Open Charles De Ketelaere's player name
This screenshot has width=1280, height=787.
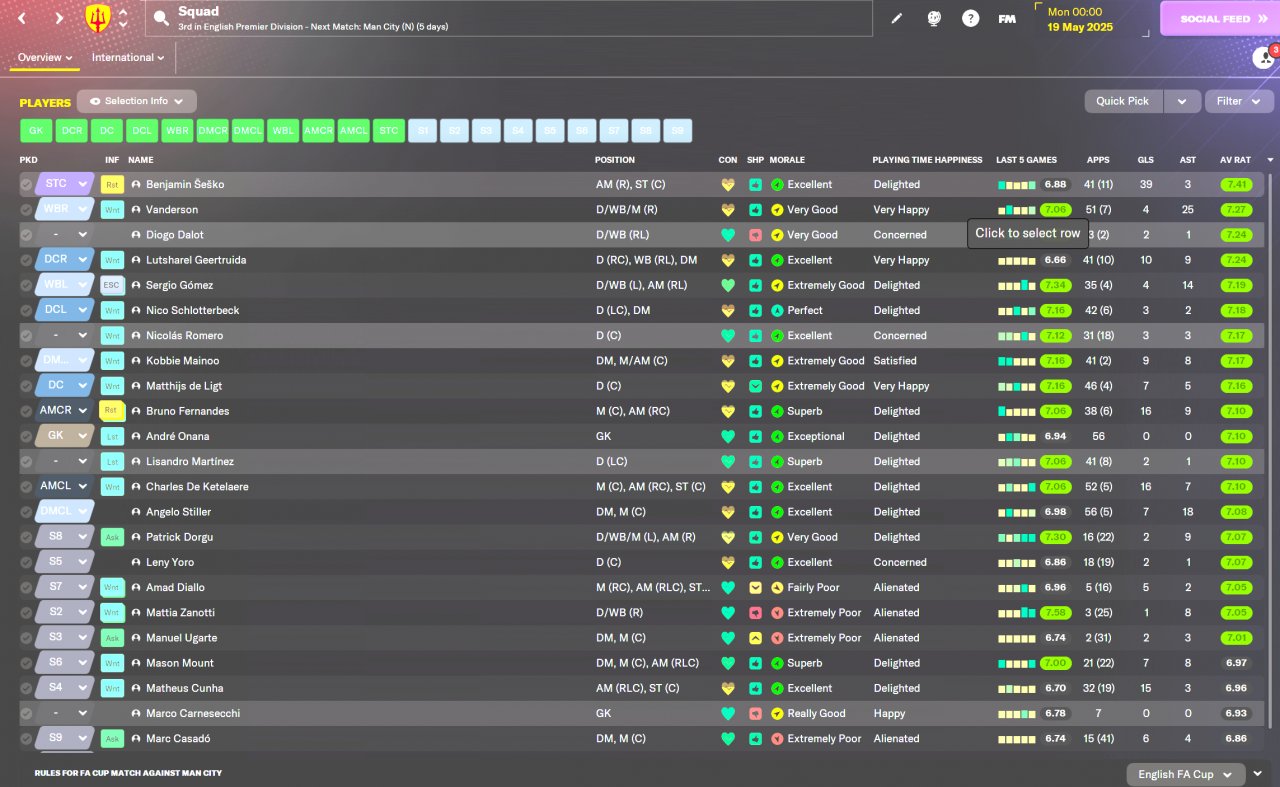[197, 487]
